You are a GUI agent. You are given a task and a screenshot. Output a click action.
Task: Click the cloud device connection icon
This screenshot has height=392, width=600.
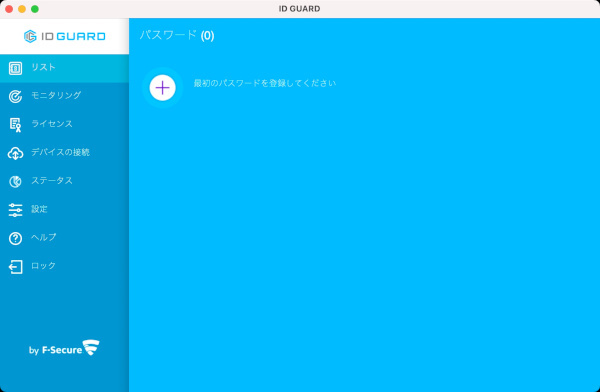click(15, 154)
